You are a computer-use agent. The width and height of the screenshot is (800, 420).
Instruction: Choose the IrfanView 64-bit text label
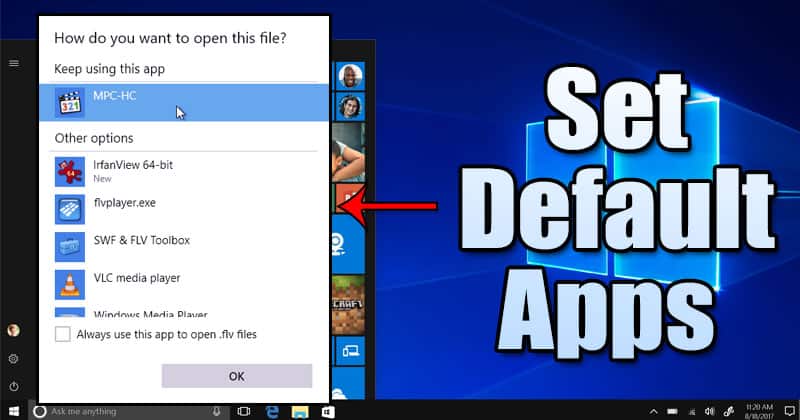click(x=133, y=165)
